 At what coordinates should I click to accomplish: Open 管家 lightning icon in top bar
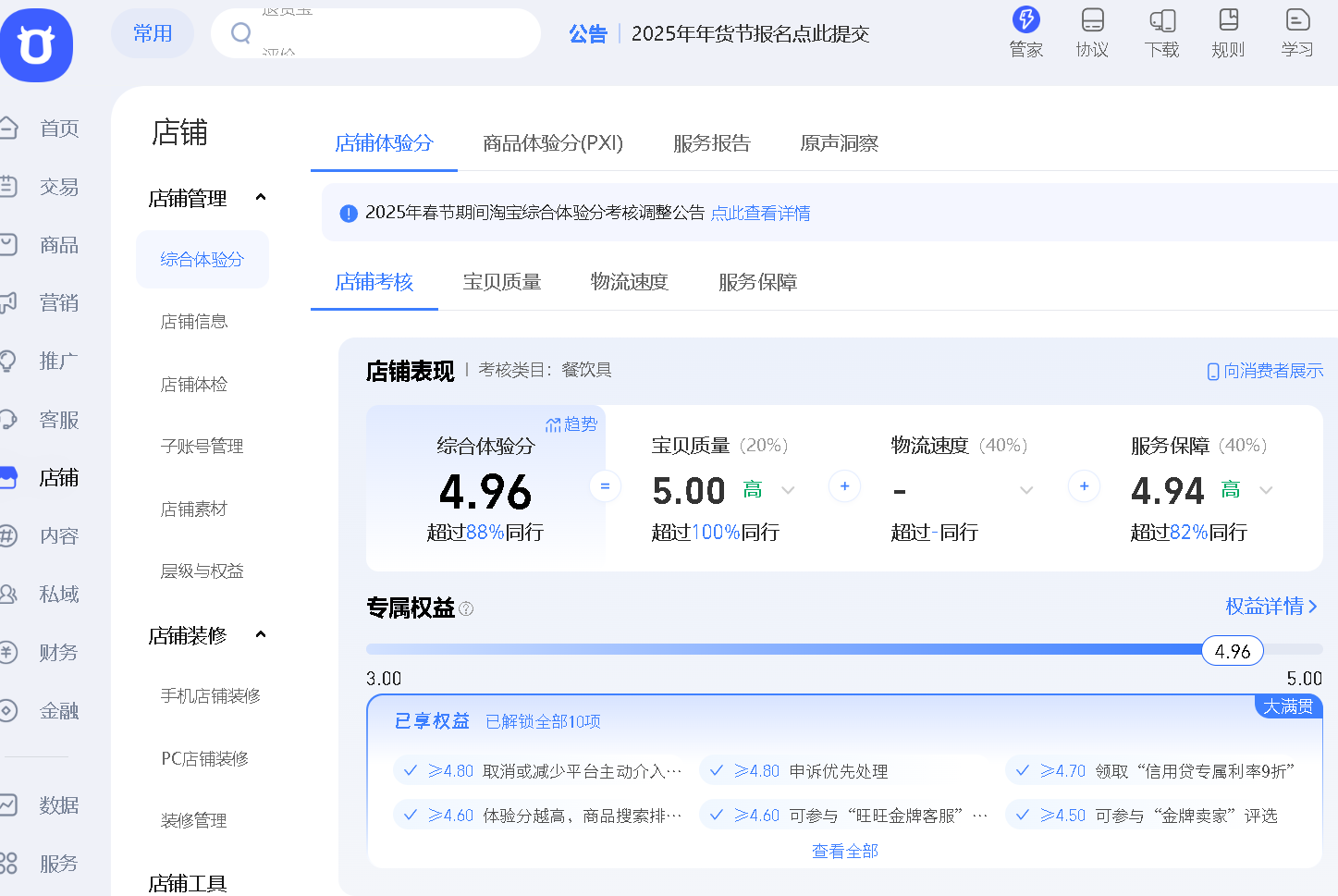[x=1025, y=19]
